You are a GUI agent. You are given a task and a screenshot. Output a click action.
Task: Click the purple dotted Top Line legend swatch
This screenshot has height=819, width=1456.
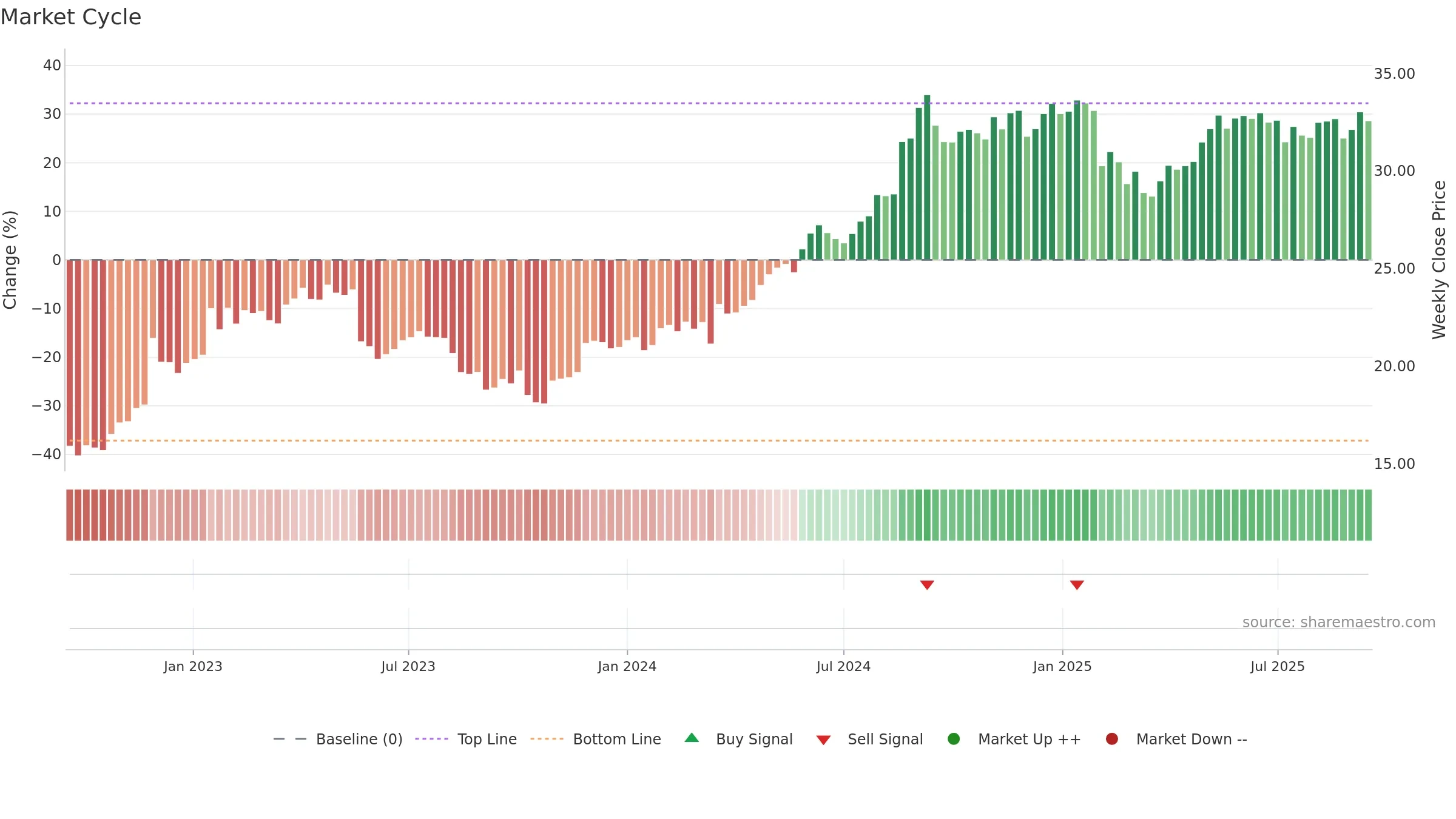click(431, 739)
